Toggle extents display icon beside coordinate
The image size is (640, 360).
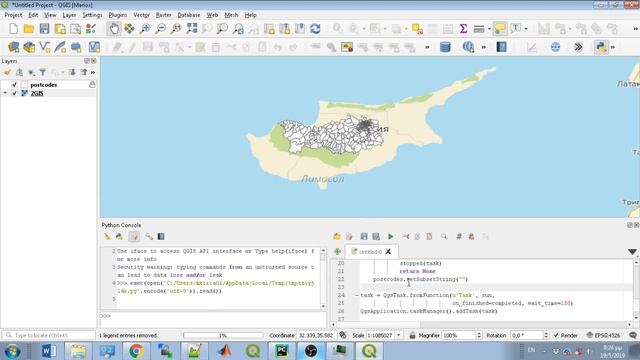click(x=343, y=335)
